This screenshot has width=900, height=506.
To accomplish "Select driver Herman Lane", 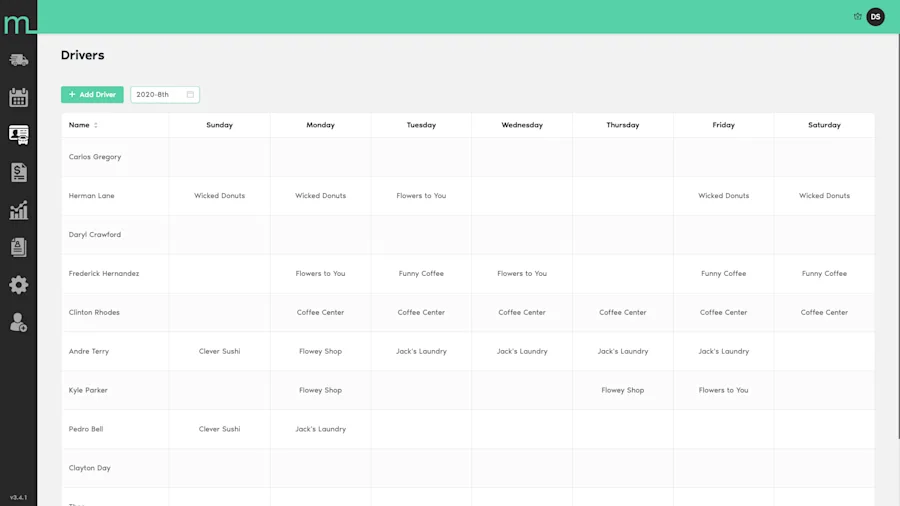I will pos(91,196).
